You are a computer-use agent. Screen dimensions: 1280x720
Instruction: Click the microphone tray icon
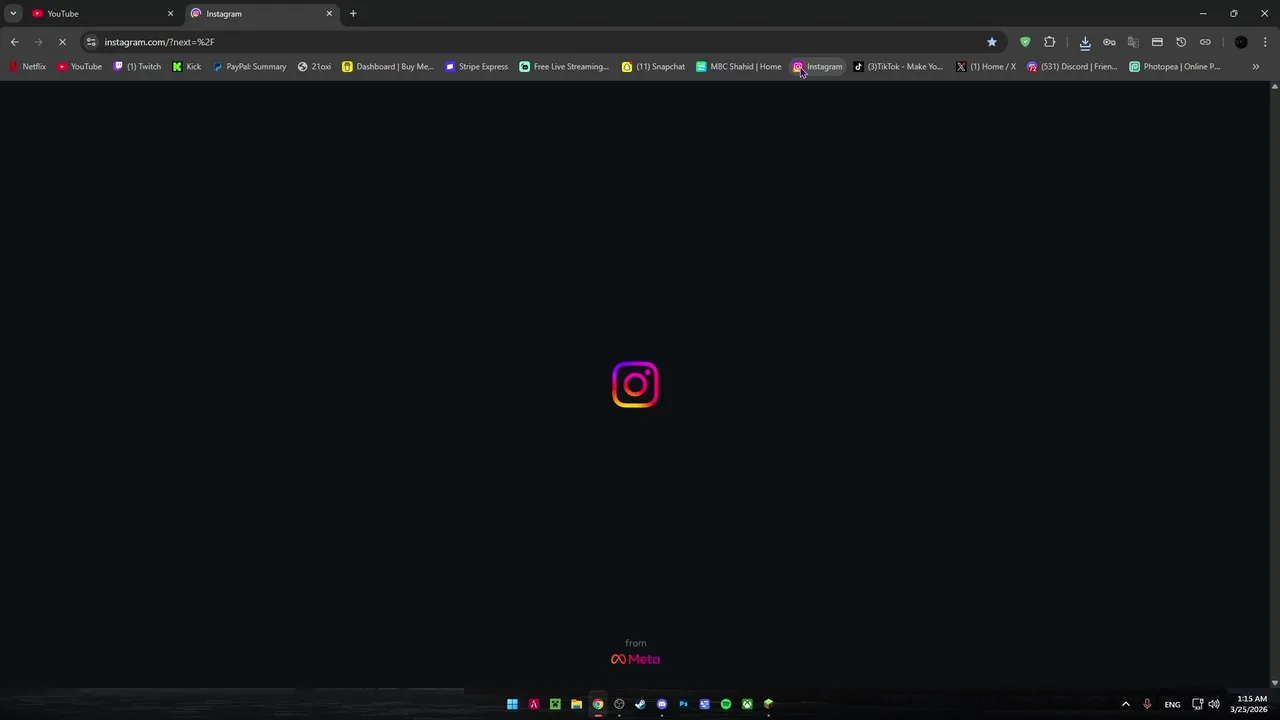[1147, 704]
